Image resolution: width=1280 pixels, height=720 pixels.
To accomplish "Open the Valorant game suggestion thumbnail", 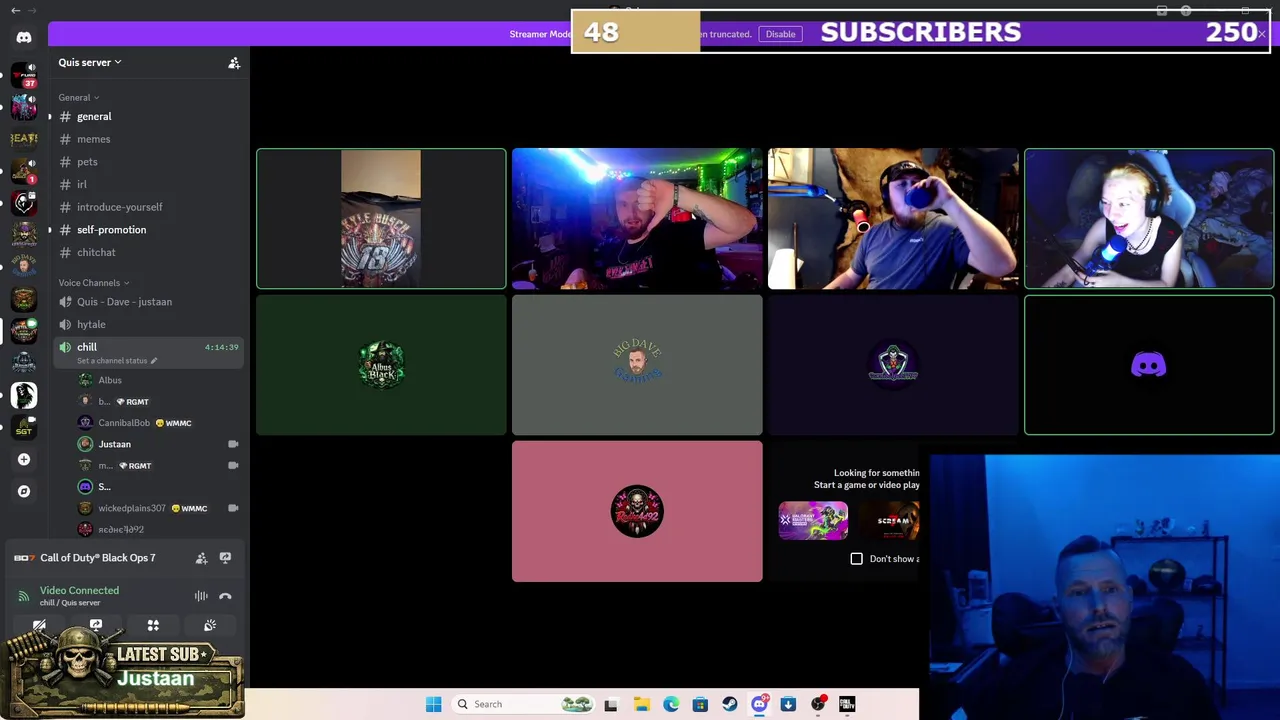I will click(x=813, y=521).
